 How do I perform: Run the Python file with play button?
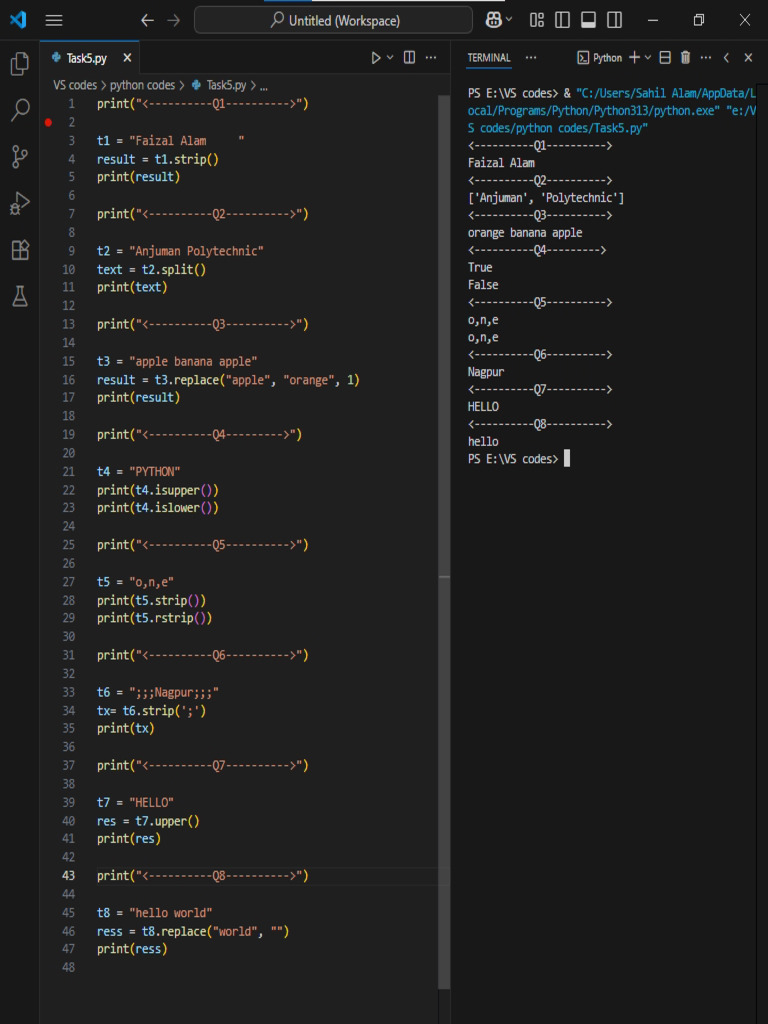pos(376,58)
